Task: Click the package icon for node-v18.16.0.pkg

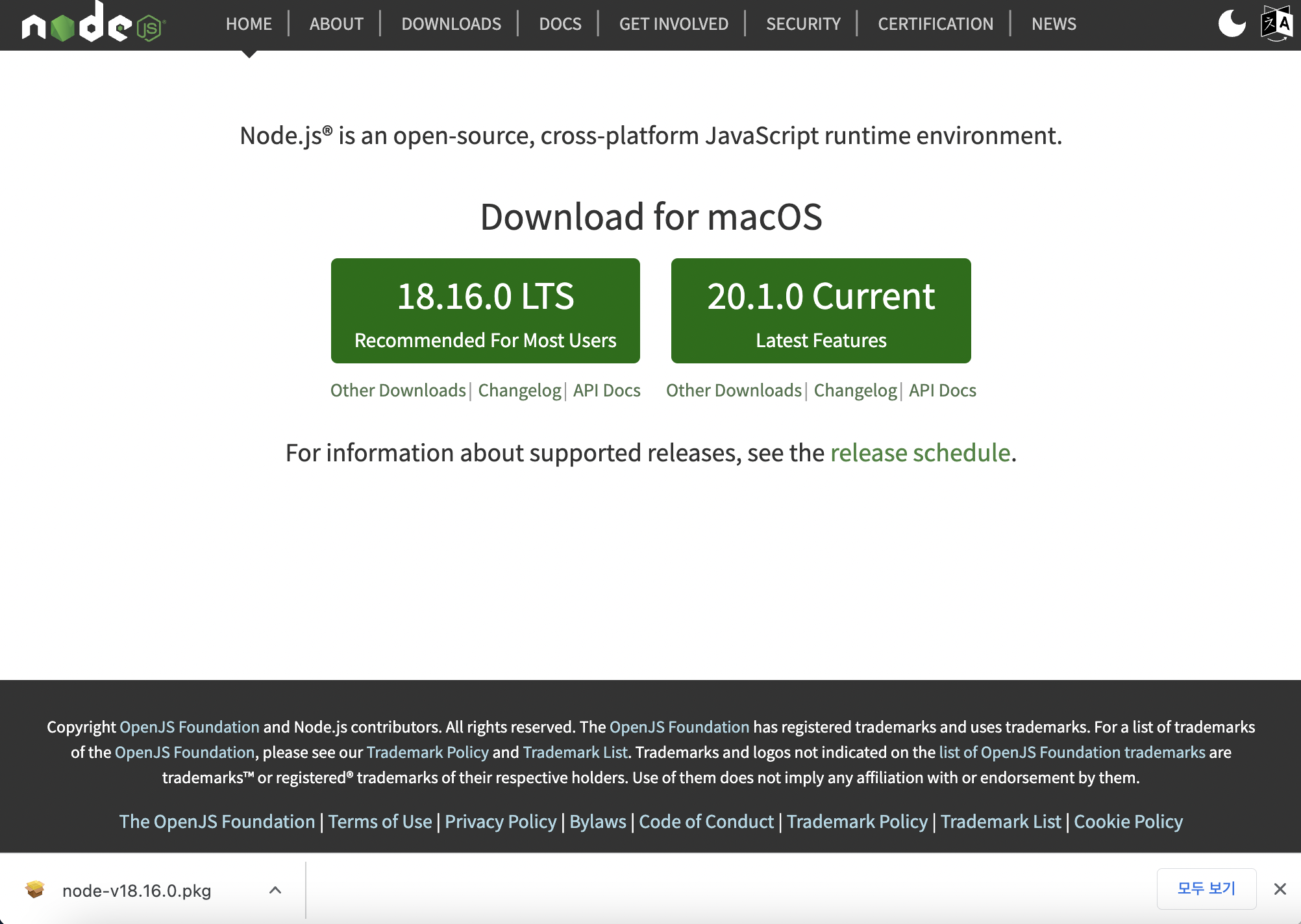Action: 35,889
